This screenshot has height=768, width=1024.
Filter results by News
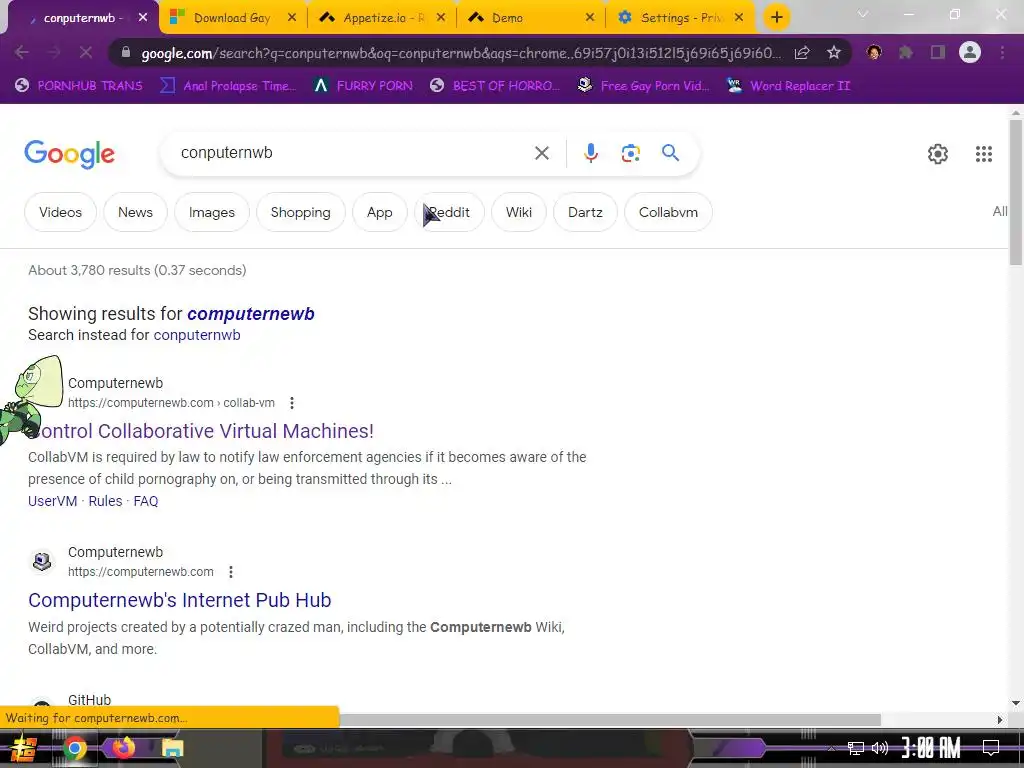pyautogui.click(x=135, y=212)
